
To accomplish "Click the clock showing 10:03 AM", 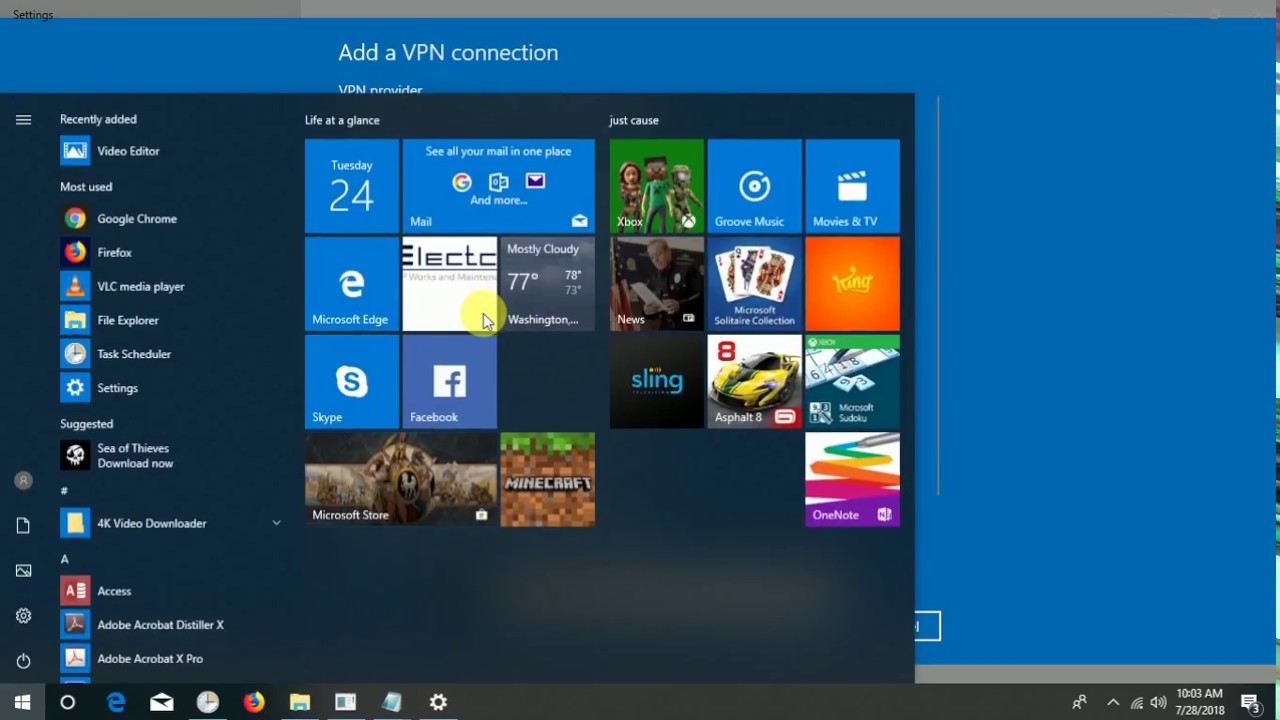I will 1199,702.
